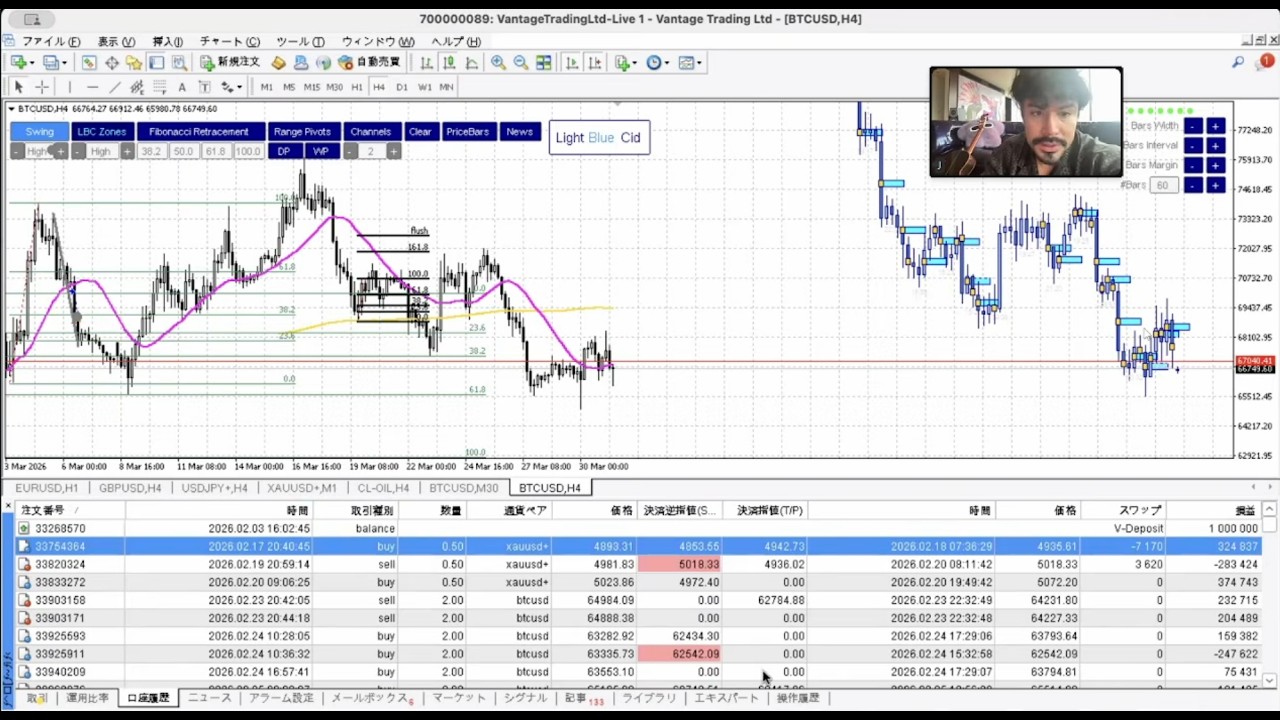Select the trendline drawing tool

[115, 87]
